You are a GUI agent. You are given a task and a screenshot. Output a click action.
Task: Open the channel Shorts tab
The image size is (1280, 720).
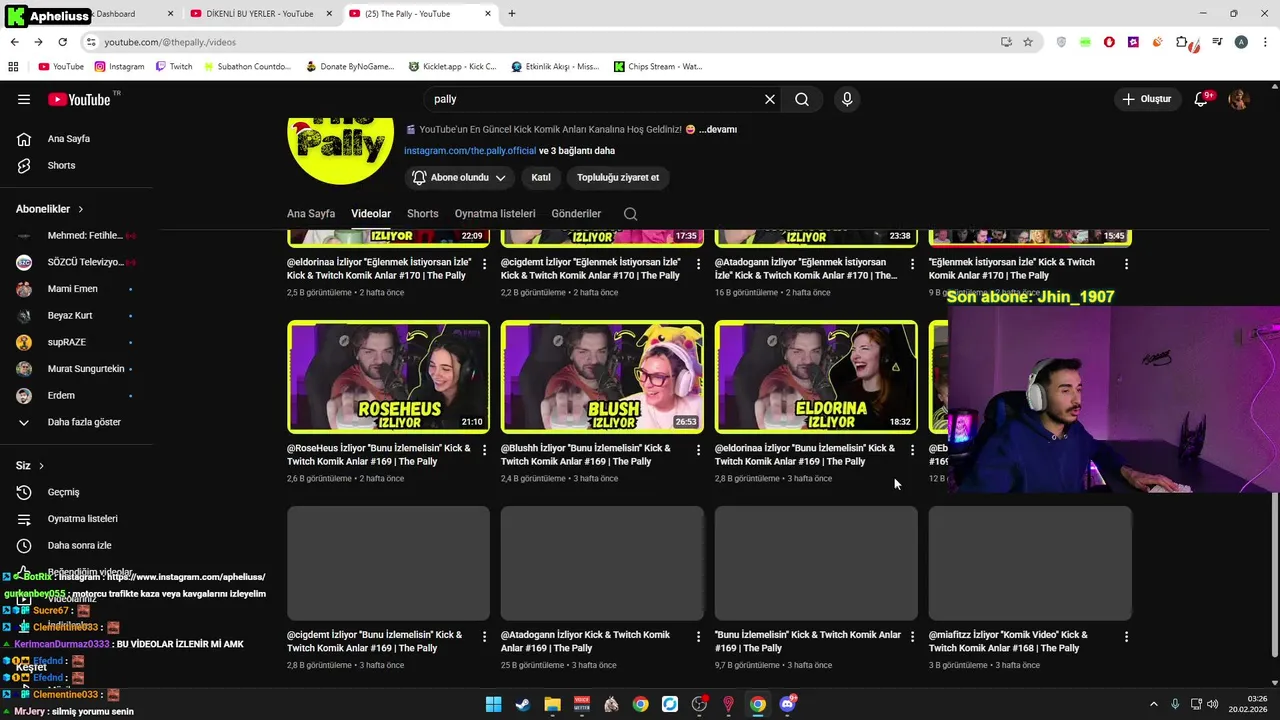pyautogui.click(x=423, y=214)
